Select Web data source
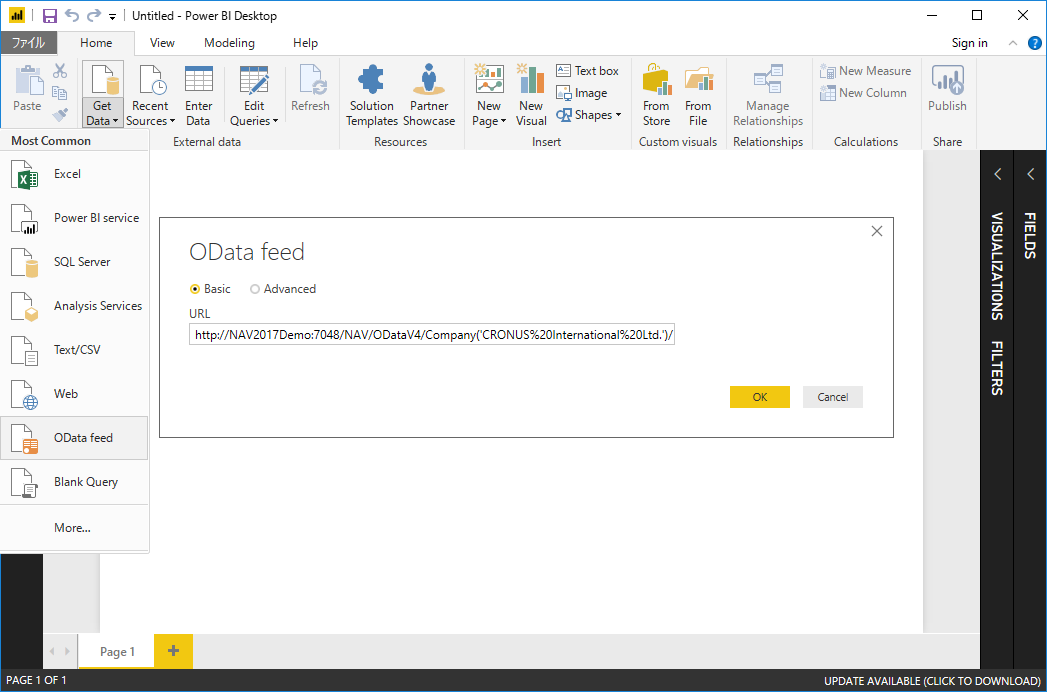 [74, 394]
